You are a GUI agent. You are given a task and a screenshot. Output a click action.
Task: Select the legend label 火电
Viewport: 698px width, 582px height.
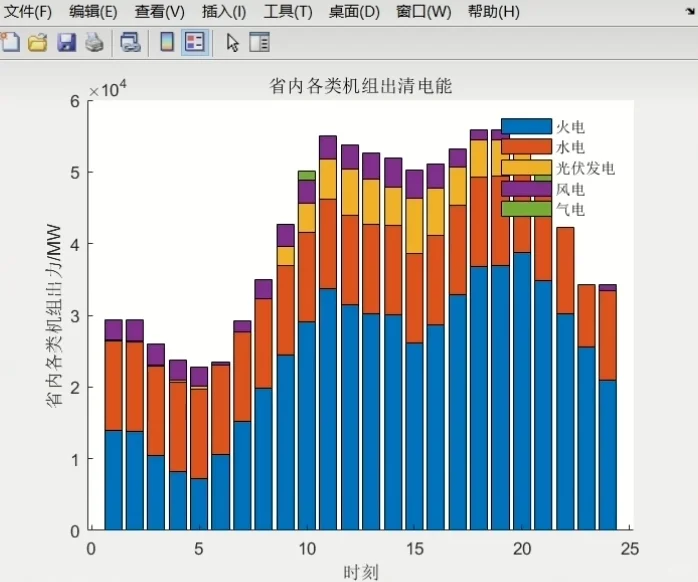pyautogui.click(x=570, y=127)
